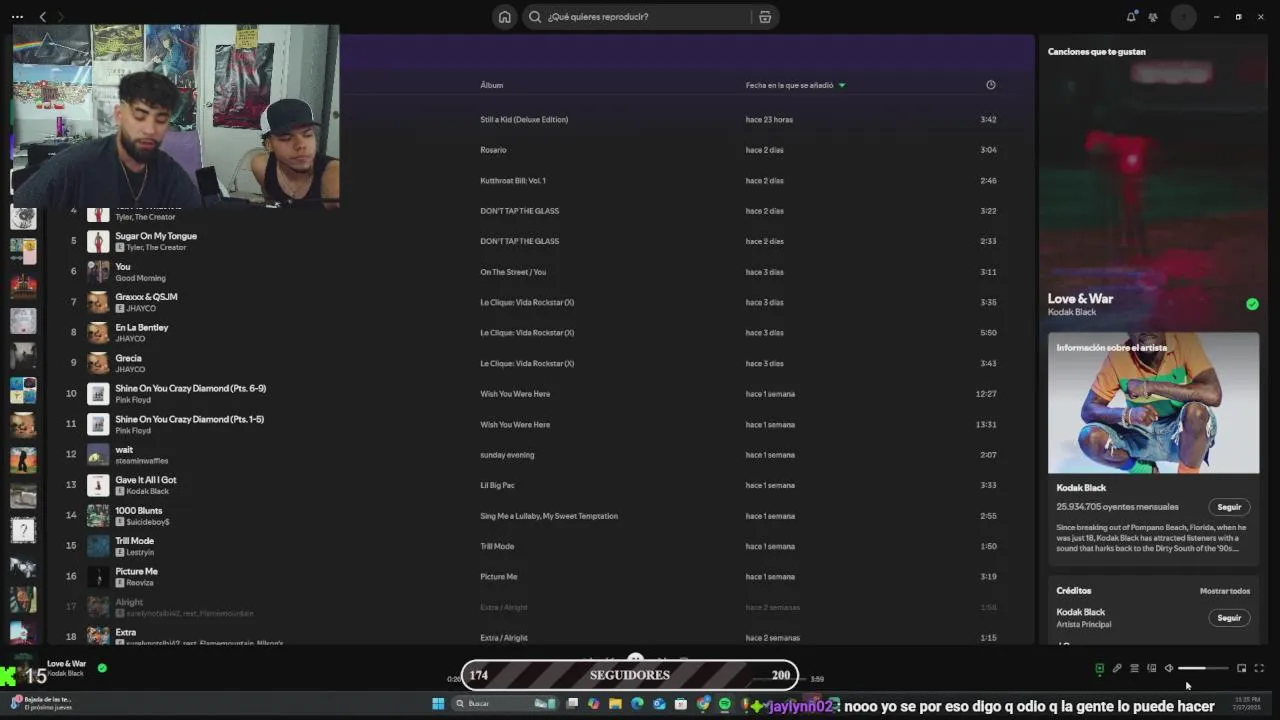
Task: Open notifications bell icon
Action: click(x=1131, y=17)
